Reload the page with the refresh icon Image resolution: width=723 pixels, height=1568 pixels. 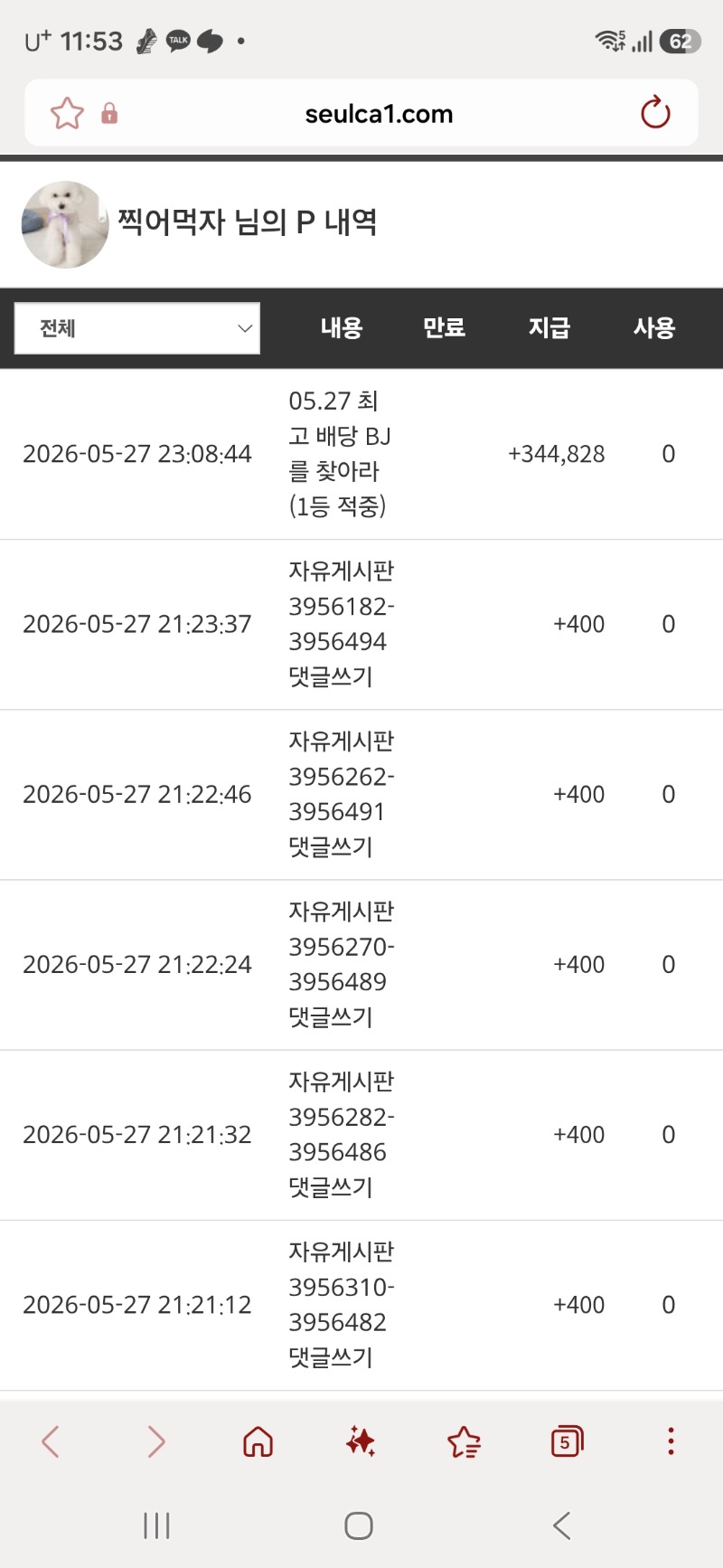655,113
